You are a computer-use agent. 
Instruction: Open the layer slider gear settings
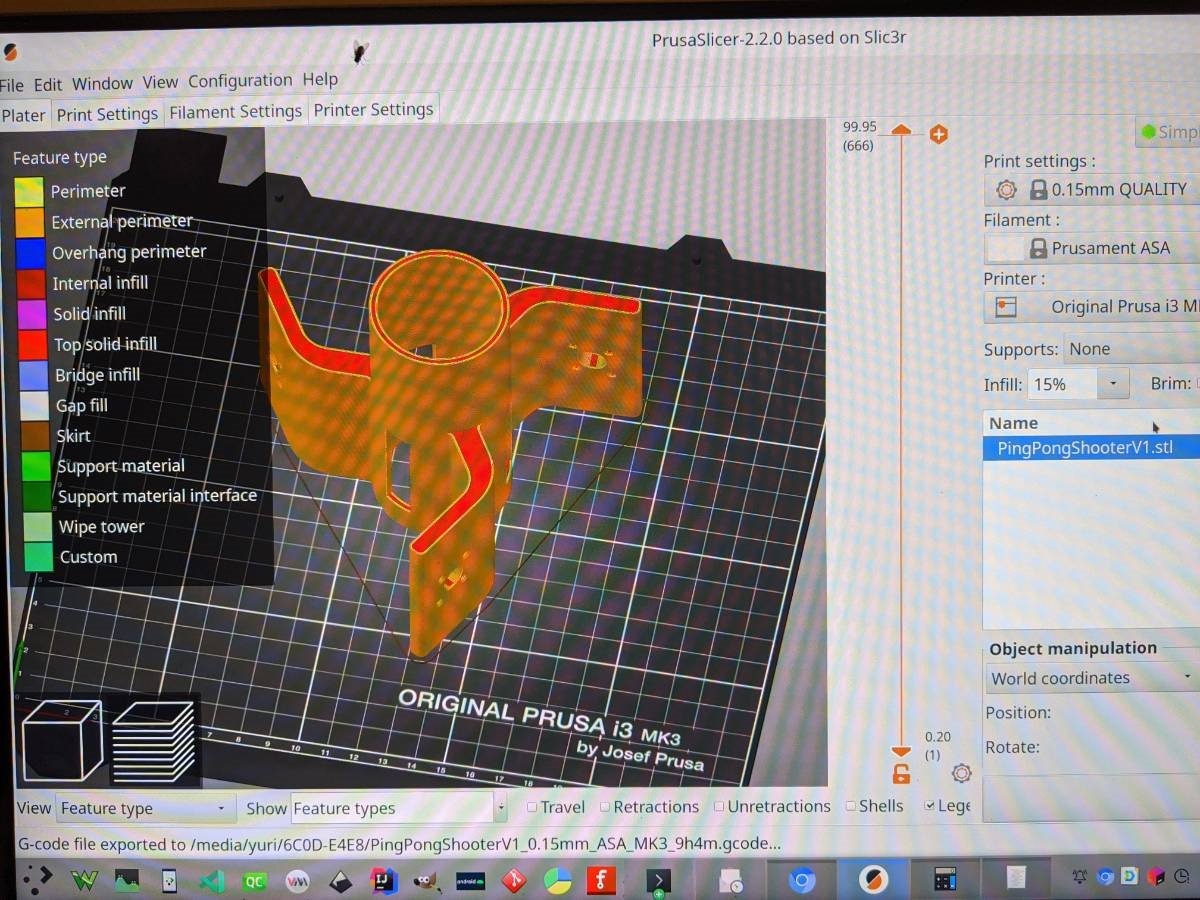(962, 773)
